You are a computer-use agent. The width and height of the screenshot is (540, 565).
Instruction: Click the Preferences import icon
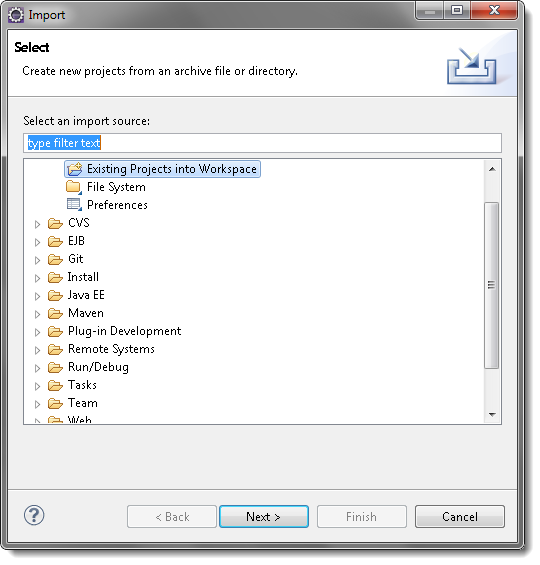click(74, 205)
